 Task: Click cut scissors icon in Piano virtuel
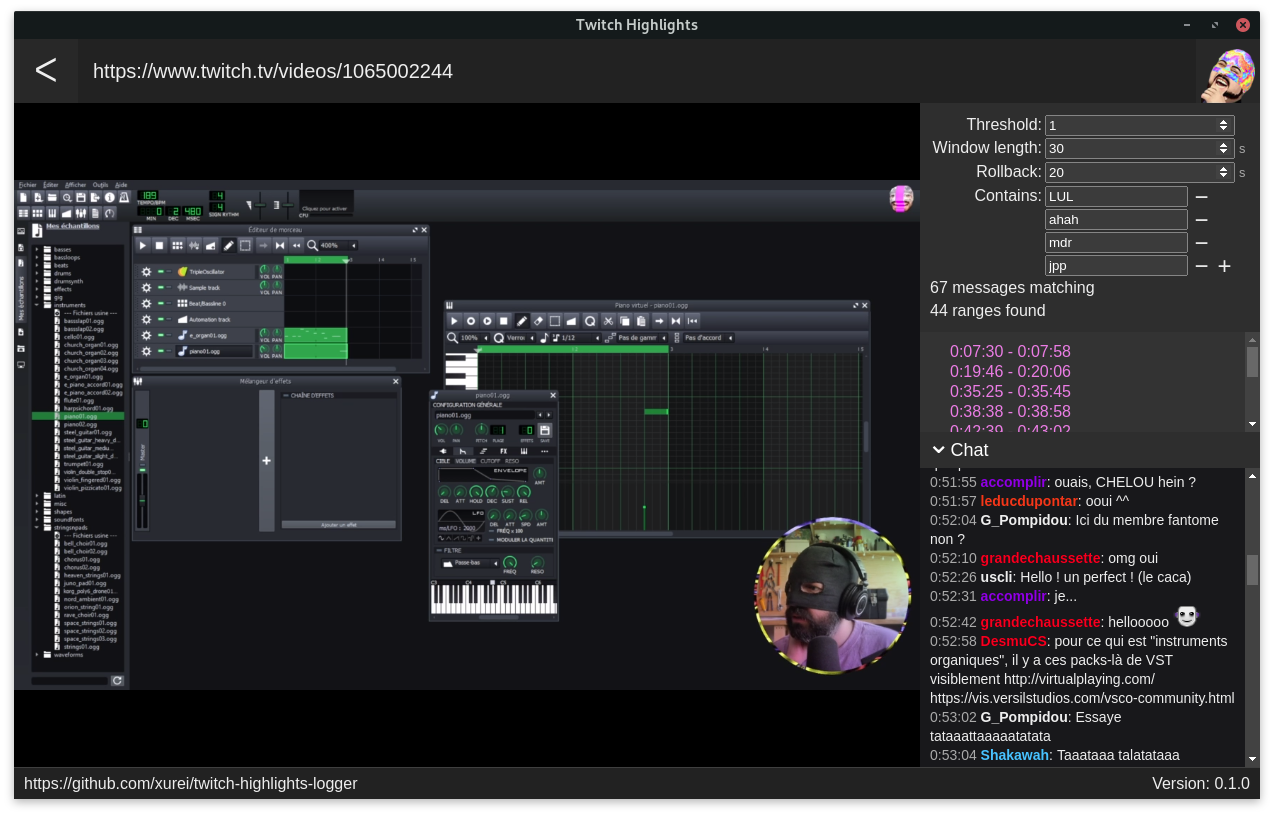(608, 321)
